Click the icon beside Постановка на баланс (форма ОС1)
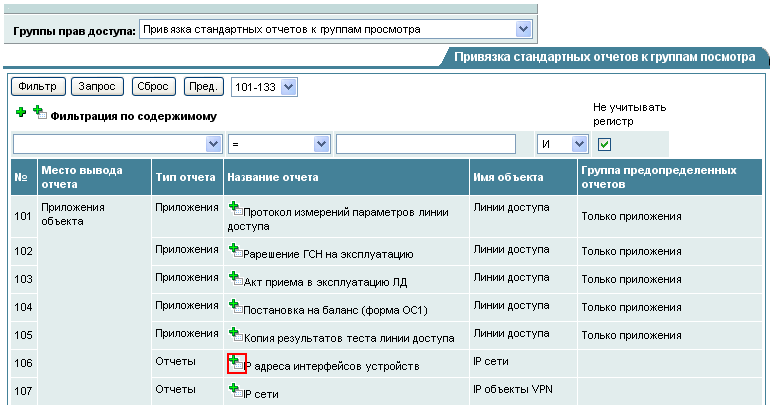The height and width of the screenshot is (405, 774). 235,306
